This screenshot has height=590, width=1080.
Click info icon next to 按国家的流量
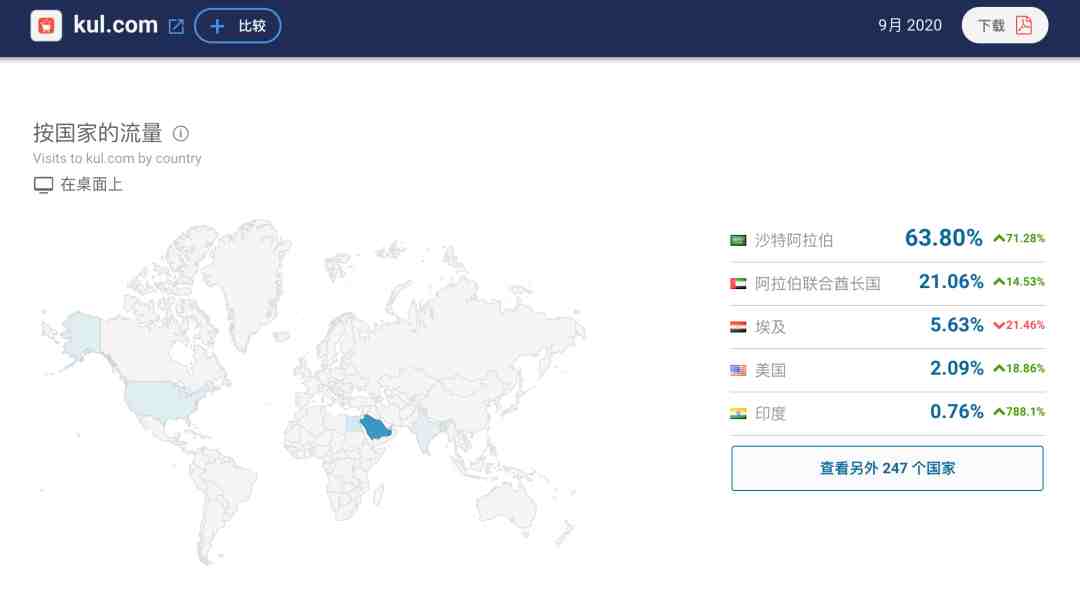point(180,134)
